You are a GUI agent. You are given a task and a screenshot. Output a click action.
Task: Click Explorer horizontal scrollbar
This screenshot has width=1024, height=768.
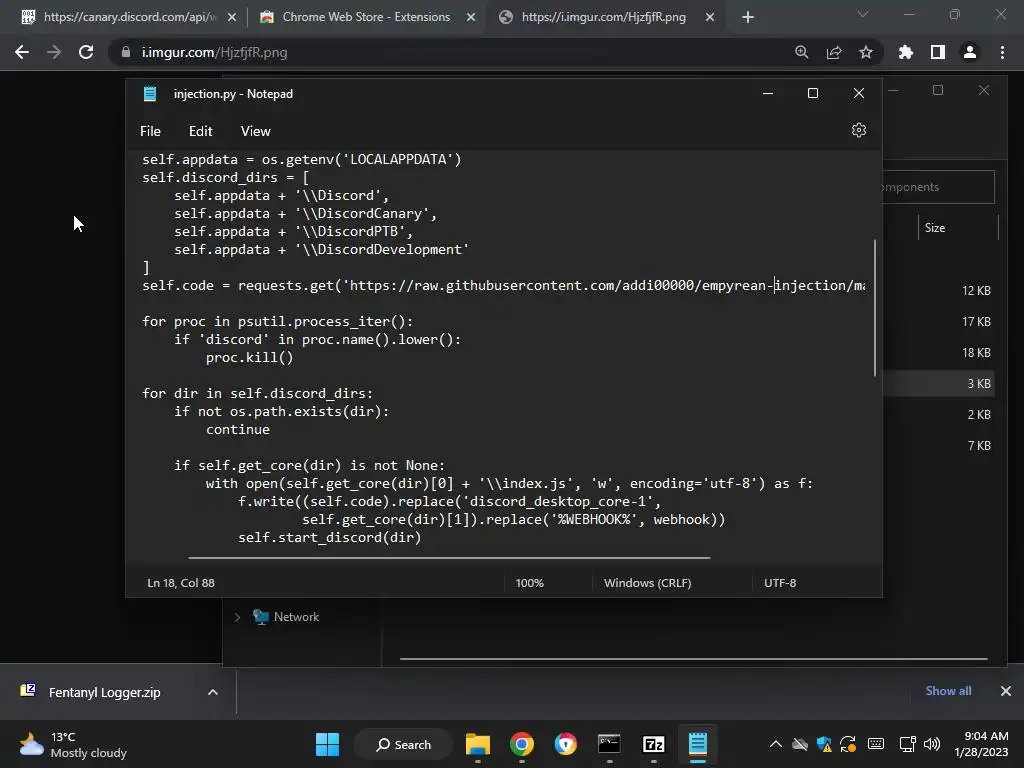tap(694, 659)
